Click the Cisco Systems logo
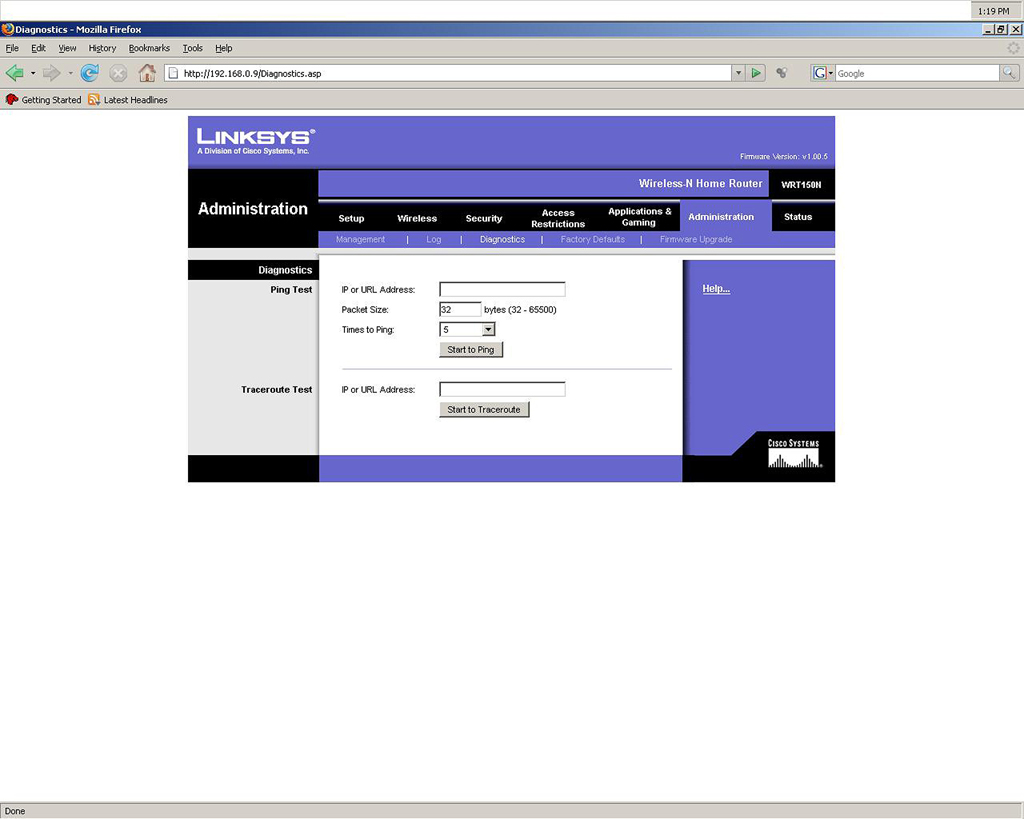 (x=794, y=453)
